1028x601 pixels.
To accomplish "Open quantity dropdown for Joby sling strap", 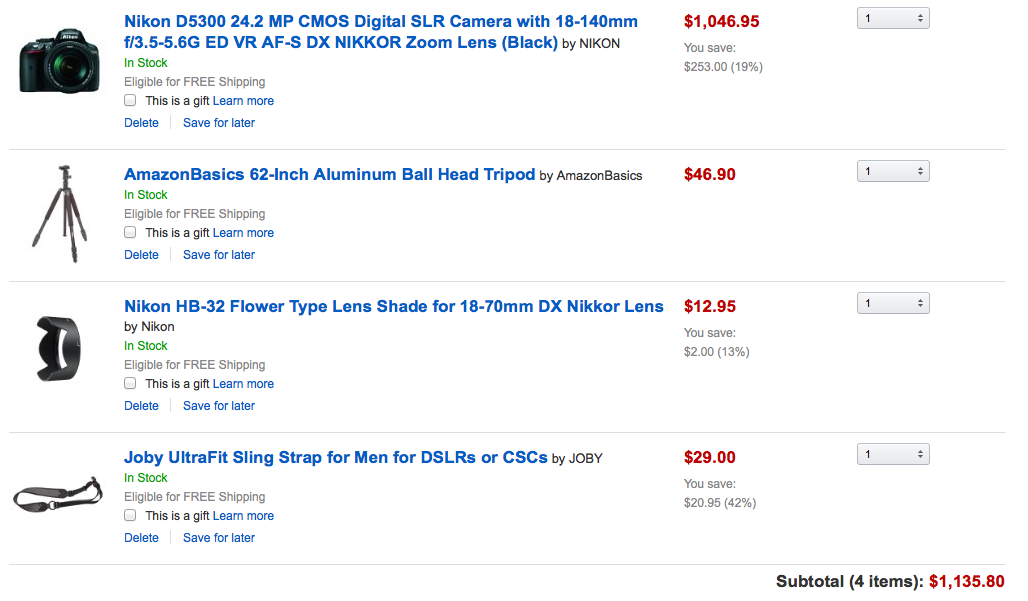I will point(893,454).
